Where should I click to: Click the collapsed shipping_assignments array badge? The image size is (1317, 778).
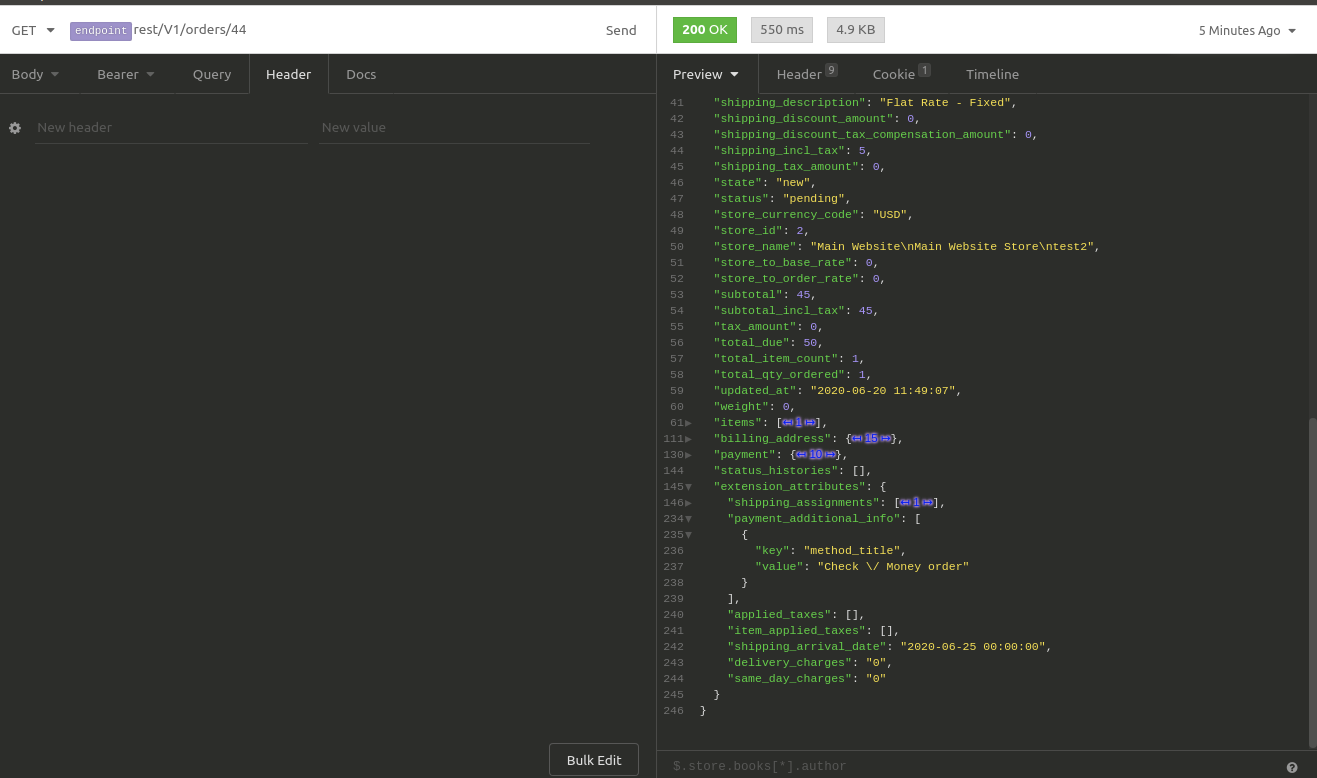[x=915, y=503]
